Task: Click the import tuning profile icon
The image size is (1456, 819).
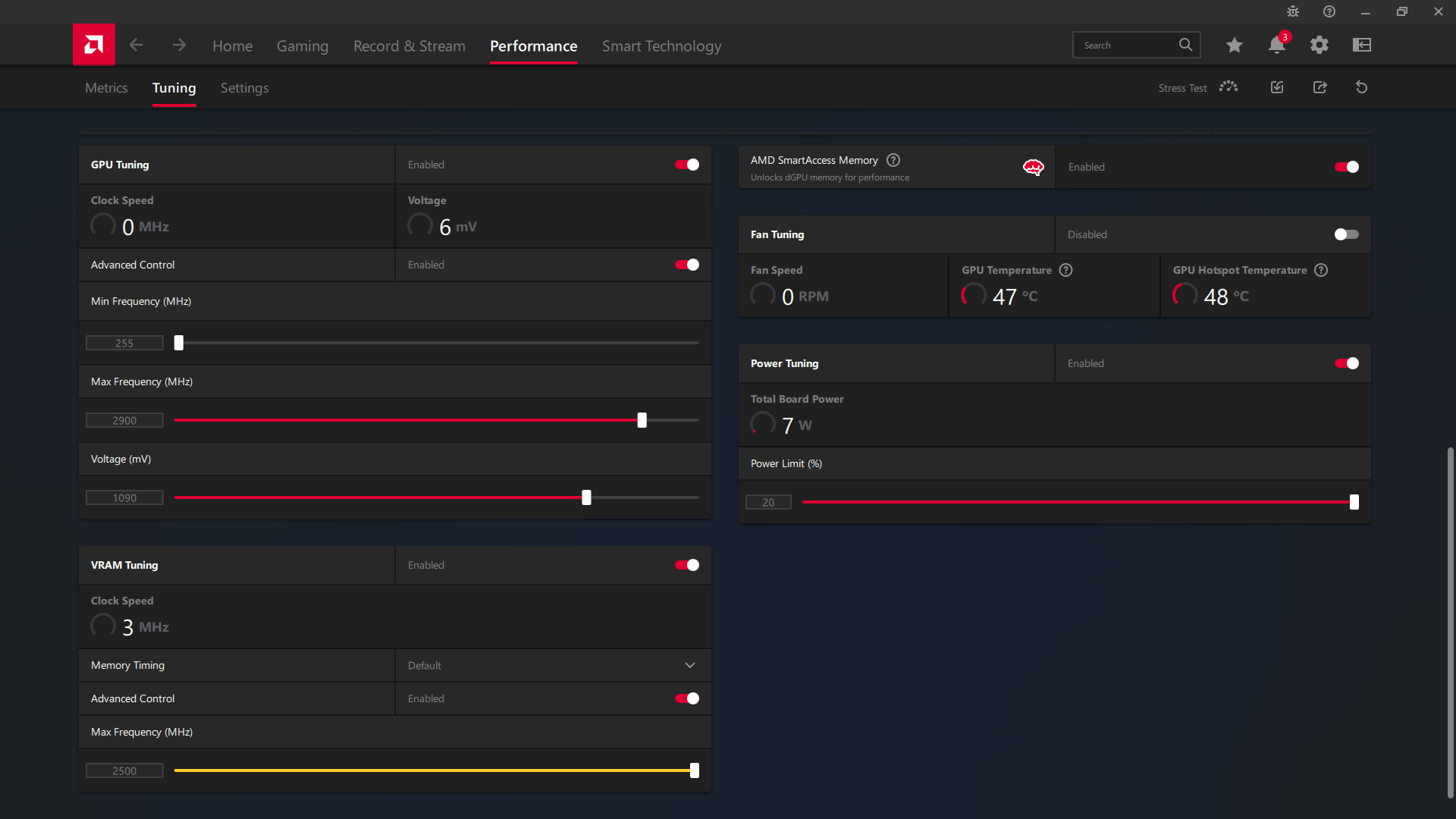Action: tap(1277, 87)
